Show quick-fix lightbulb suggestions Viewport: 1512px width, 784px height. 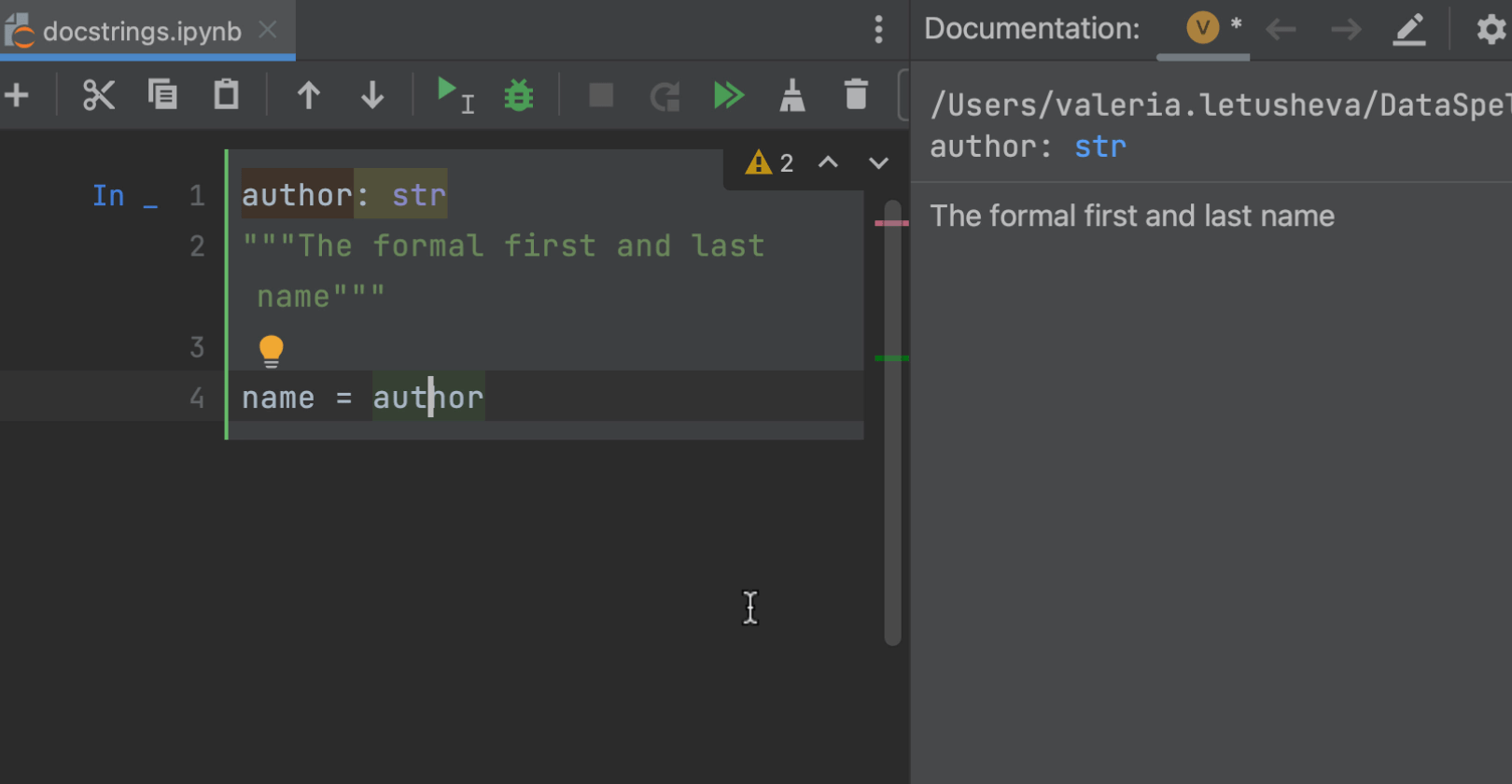(271, 350)
